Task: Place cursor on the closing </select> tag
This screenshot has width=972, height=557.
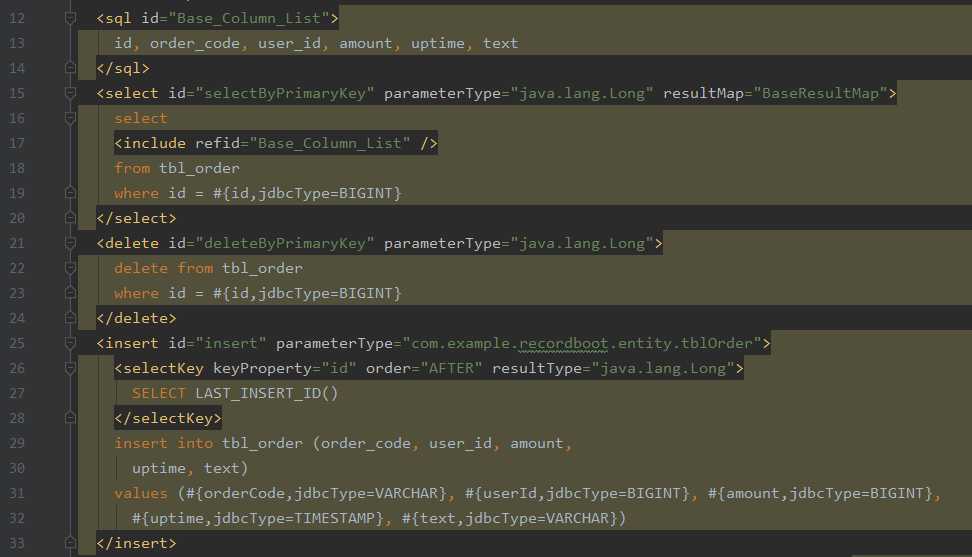Action: click(x=136, y=218)
